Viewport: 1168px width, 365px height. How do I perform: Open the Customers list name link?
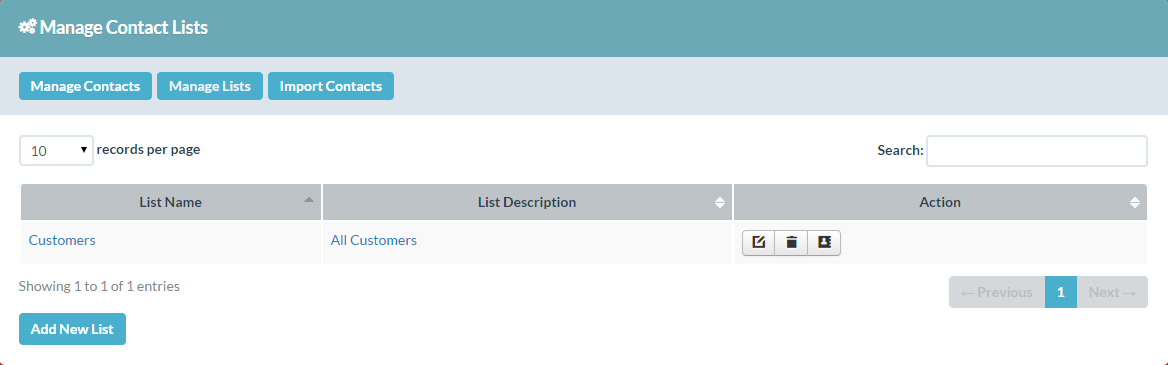(62, 241)
